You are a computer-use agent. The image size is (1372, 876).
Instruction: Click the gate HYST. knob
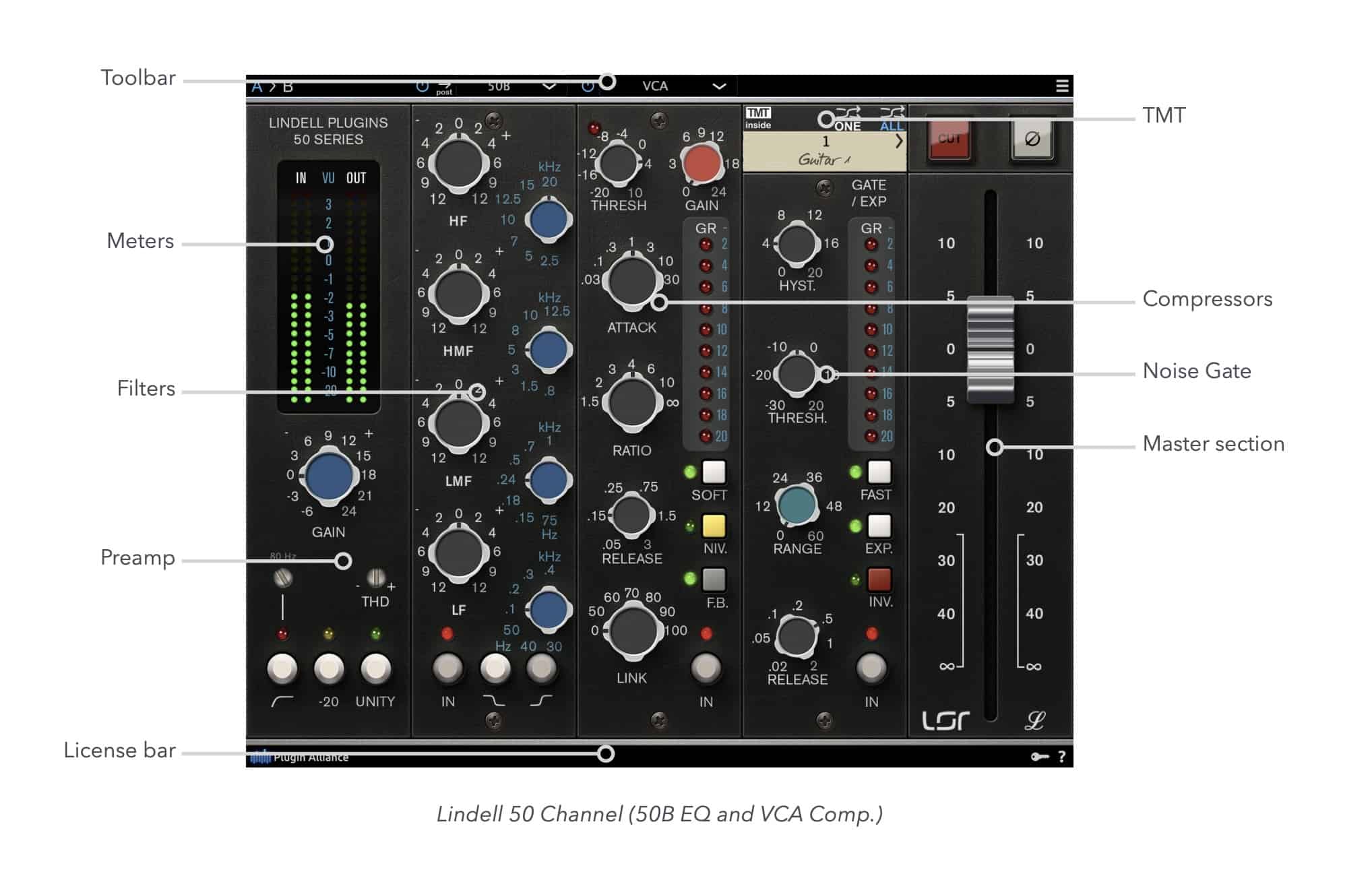click(x=797, y=243)
